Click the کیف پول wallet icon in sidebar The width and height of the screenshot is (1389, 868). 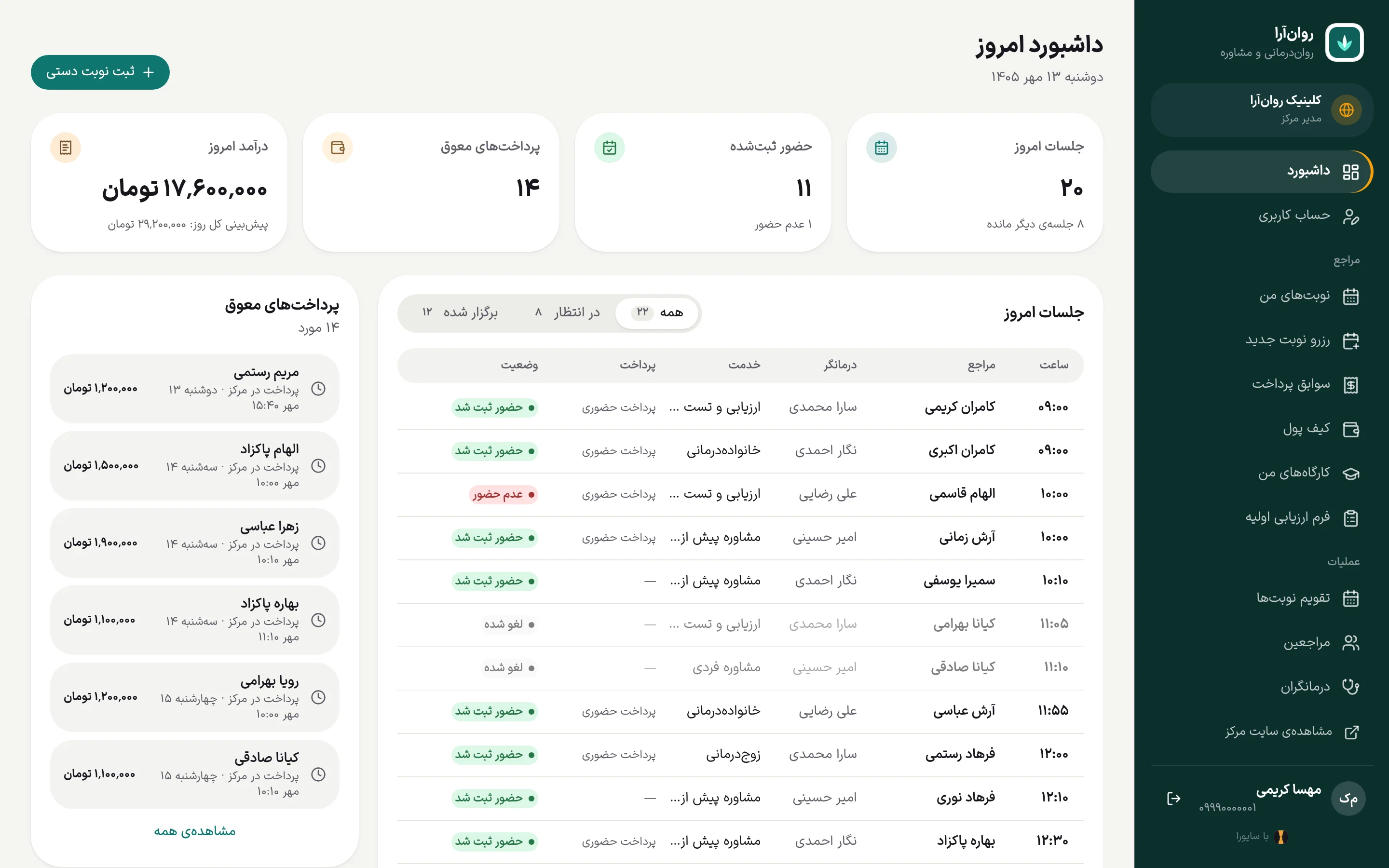tap(1350, 429)
